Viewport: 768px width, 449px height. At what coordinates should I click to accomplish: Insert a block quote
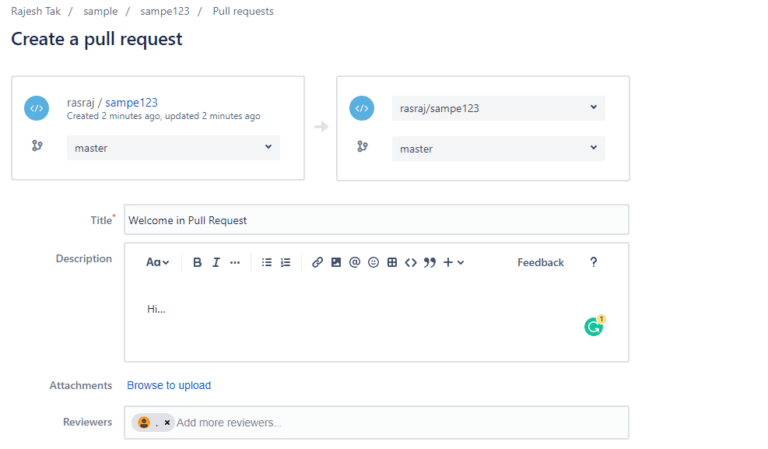(x=430, y=262)
